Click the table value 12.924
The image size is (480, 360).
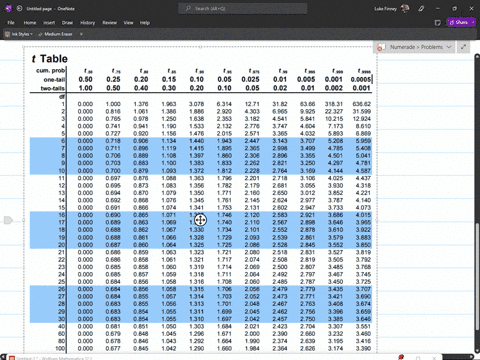click(362, 119)
